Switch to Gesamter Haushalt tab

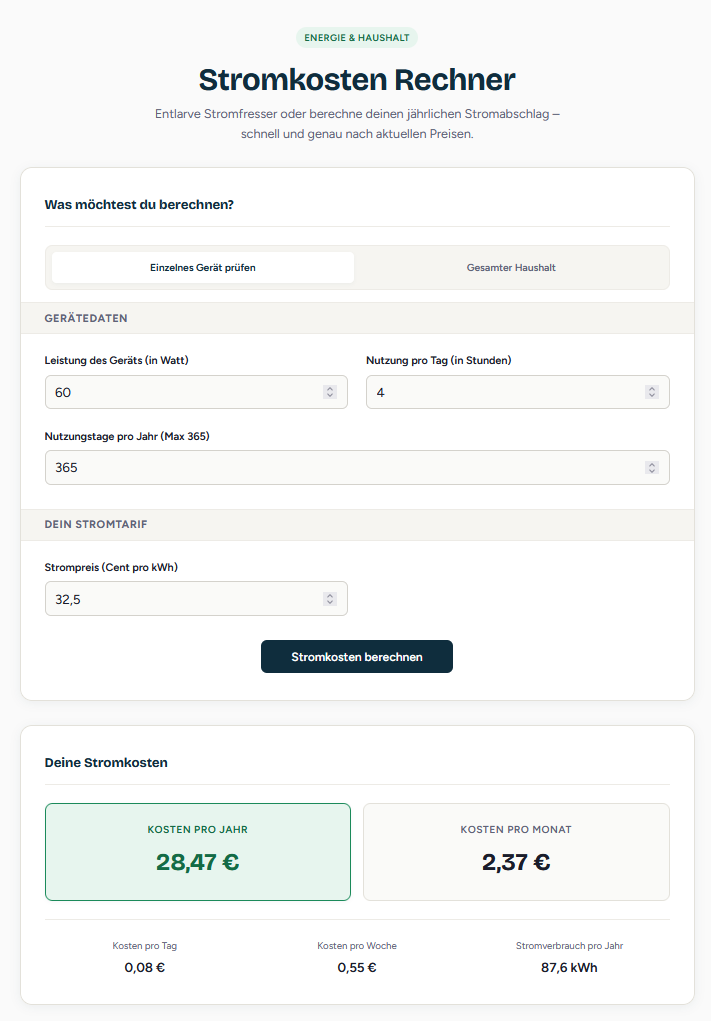tap(511, 268)
